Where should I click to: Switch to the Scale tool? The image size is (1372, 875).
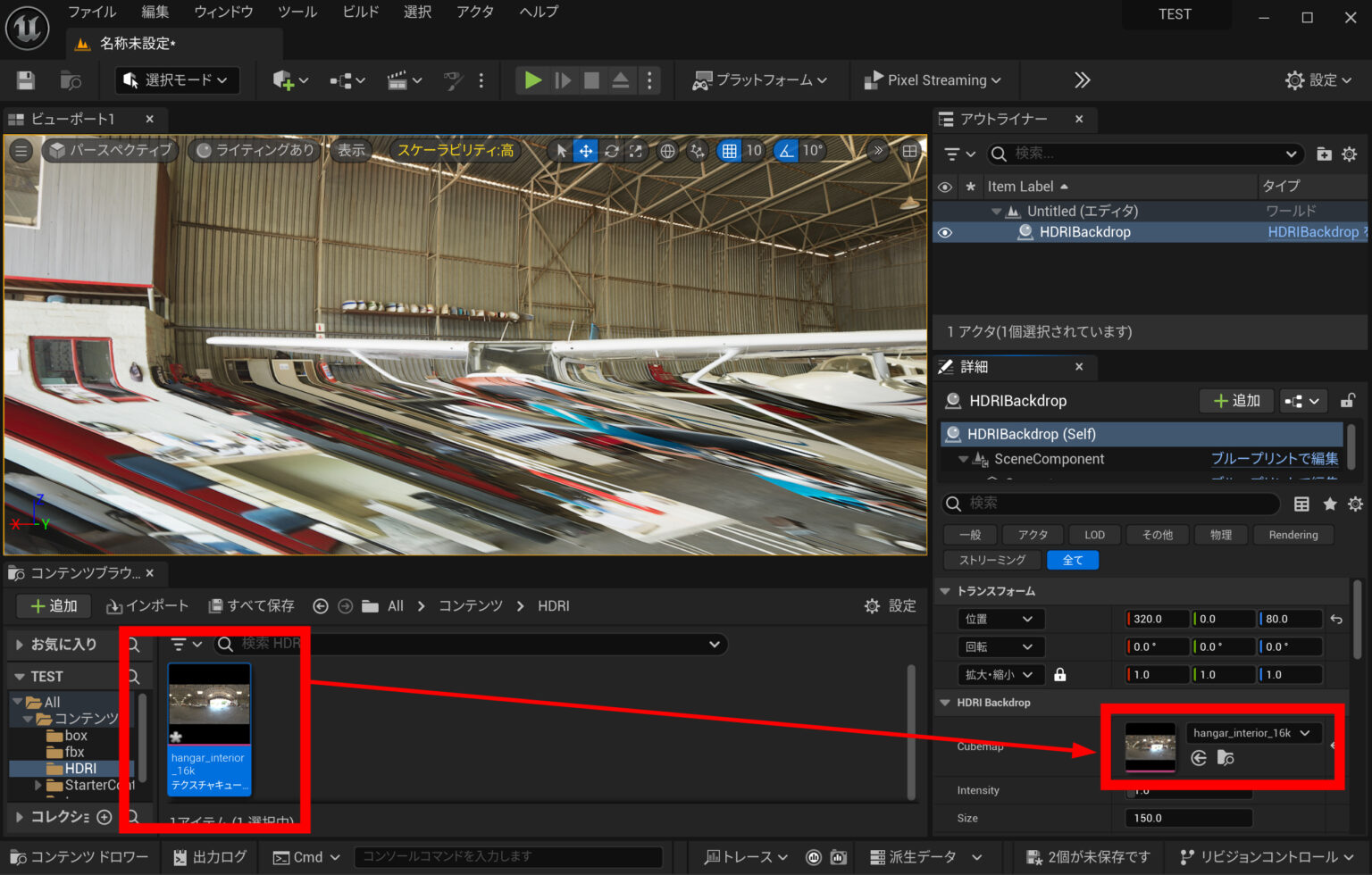pyautogui.click(x=636, y=150)
